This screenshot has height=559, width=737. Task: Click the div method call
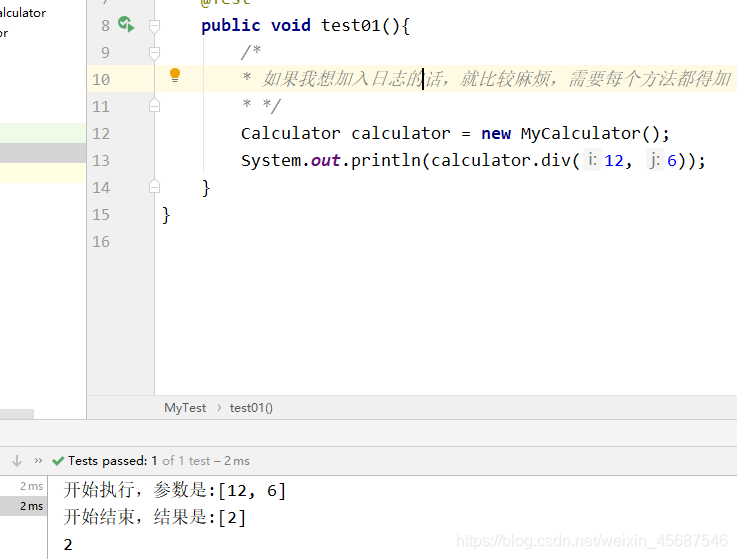click(x=556, y=161)
